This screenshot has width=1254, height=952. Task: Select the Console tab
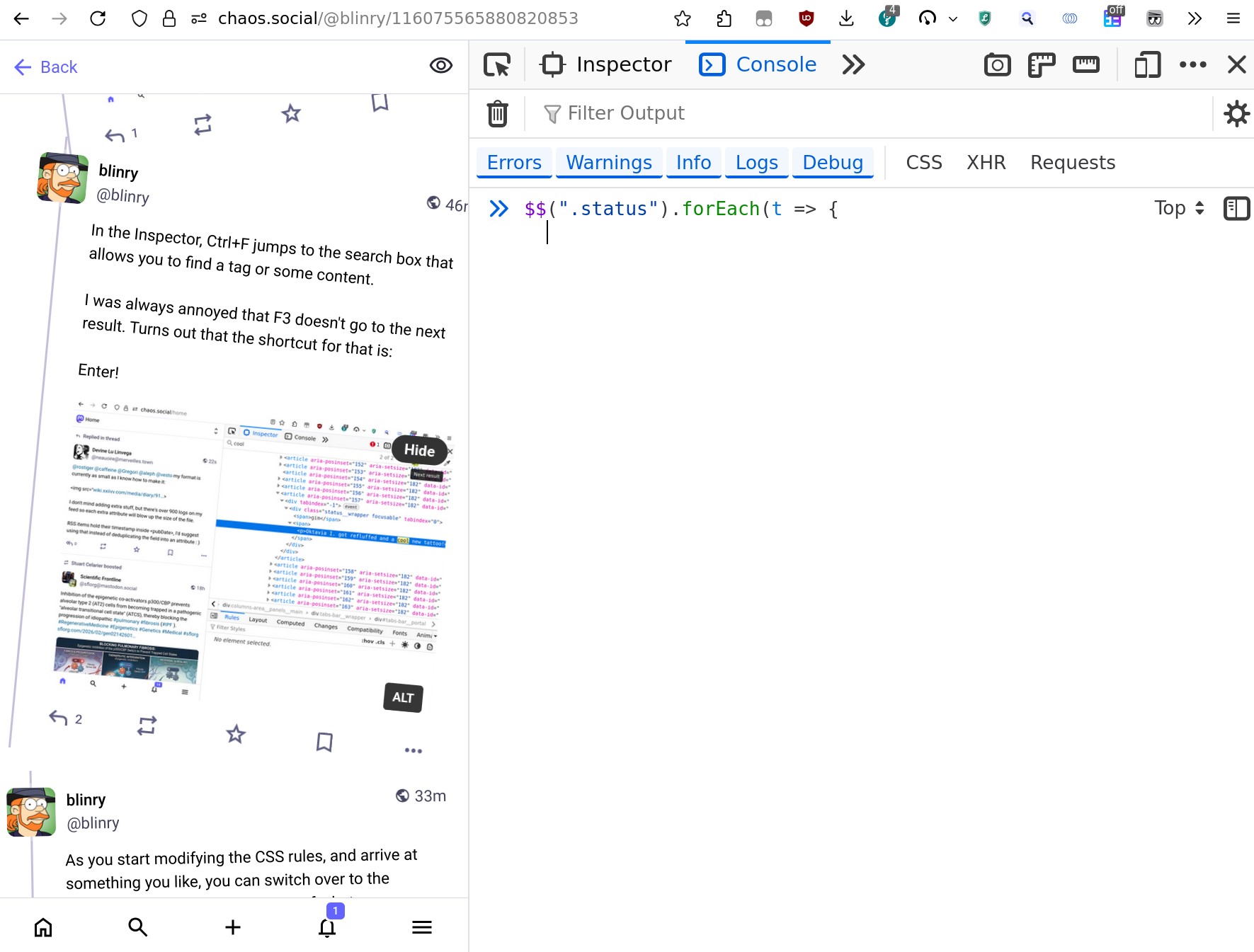point(758,65)
